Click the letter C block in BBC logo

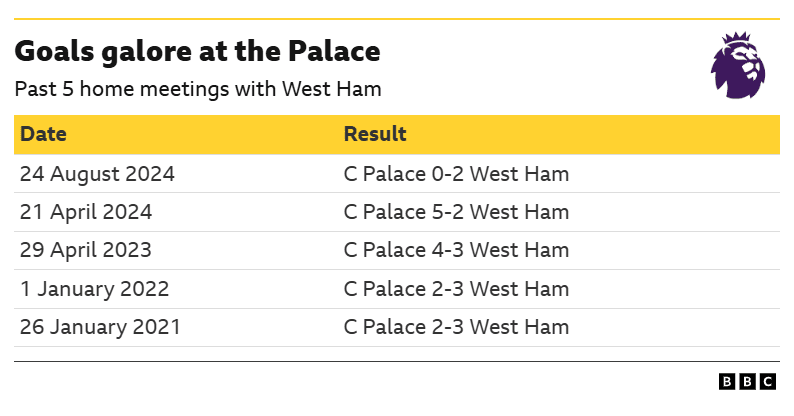click(767, 381)
